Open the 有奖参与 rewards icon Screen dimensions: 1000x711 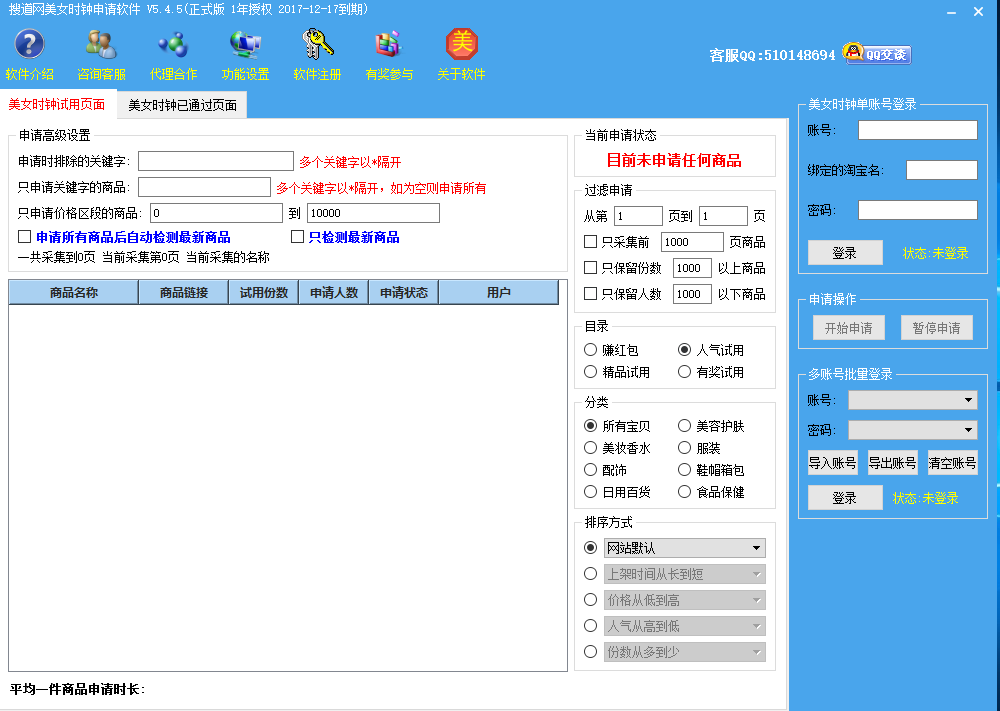point(388,45)
